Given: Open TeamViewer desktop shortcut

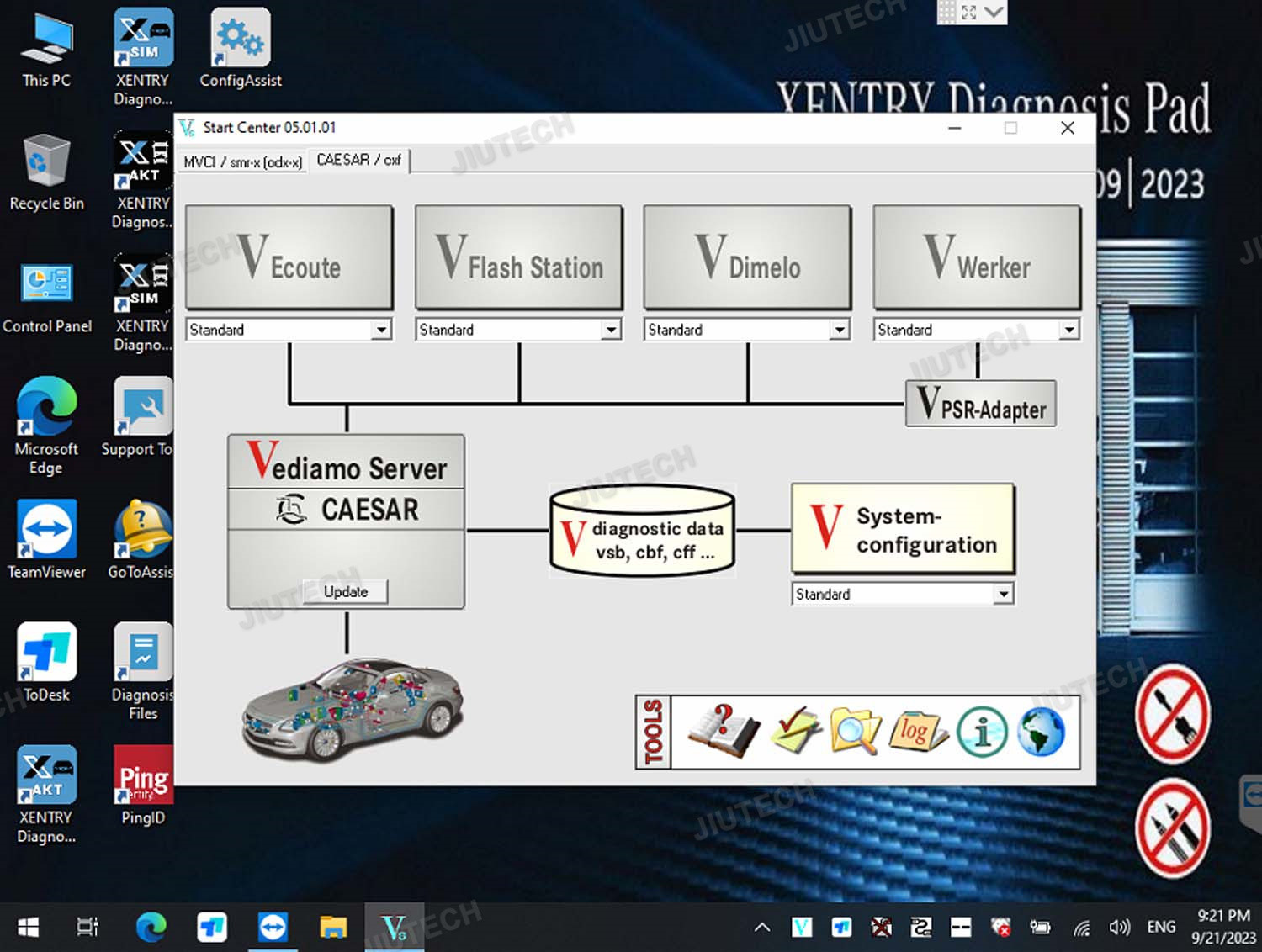Looking at the screenshot, I should coord(46,540).
